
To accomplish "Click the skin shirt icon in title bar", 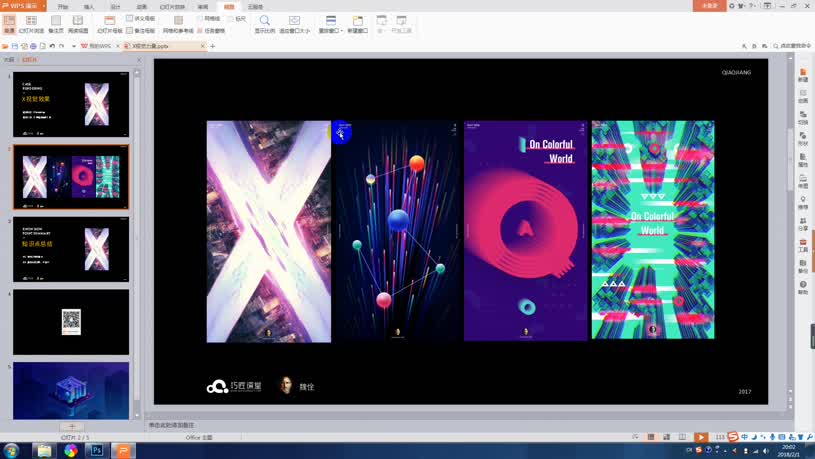I will 741,6.
